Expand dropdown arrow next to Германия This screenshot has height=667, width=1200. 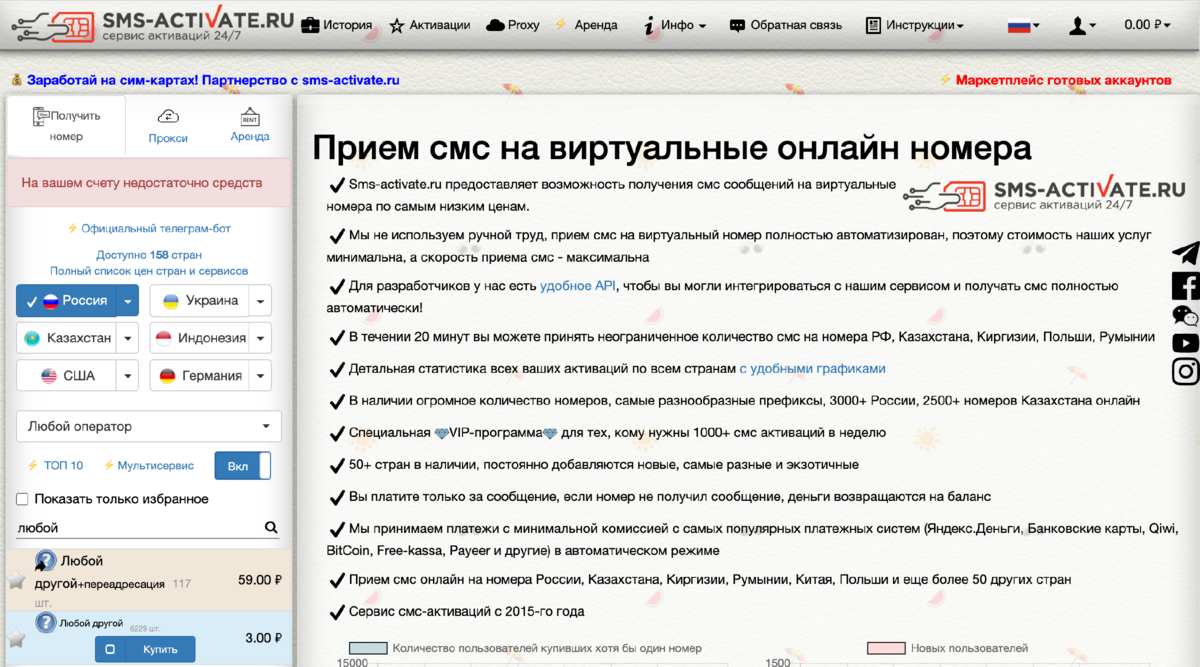[259, 376]
